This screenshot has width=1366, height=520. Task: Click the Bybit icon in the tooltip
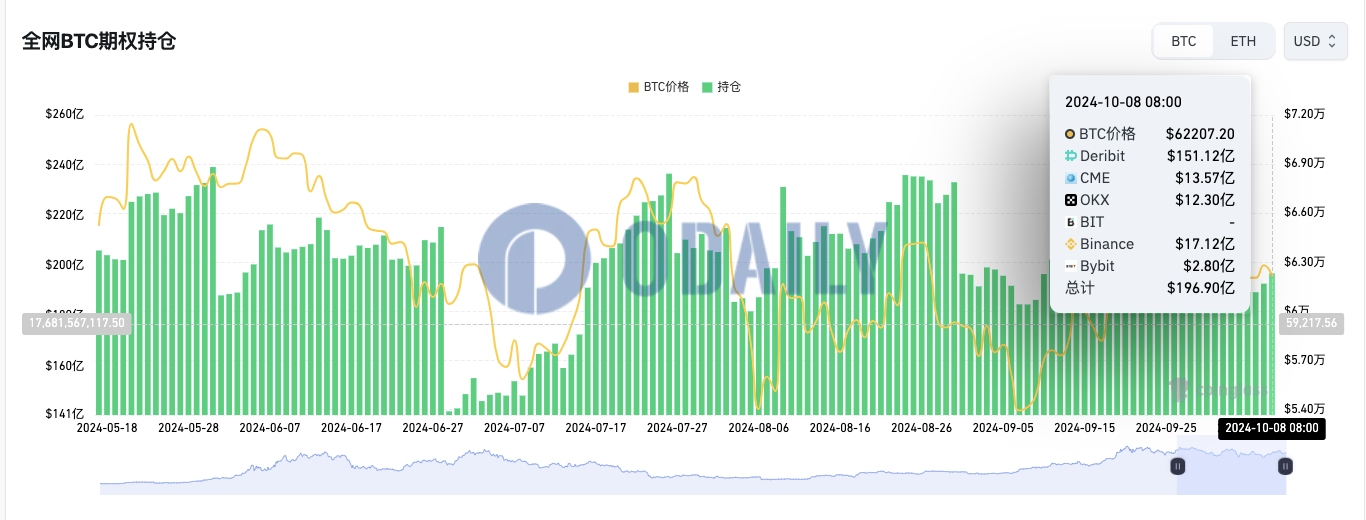[1070, 266]
